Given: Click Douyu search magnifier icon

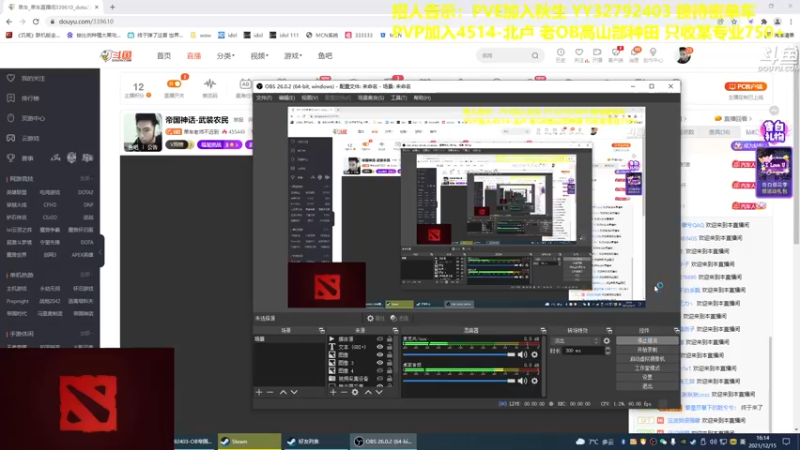Looking at the screenshot, I should 535,56.
